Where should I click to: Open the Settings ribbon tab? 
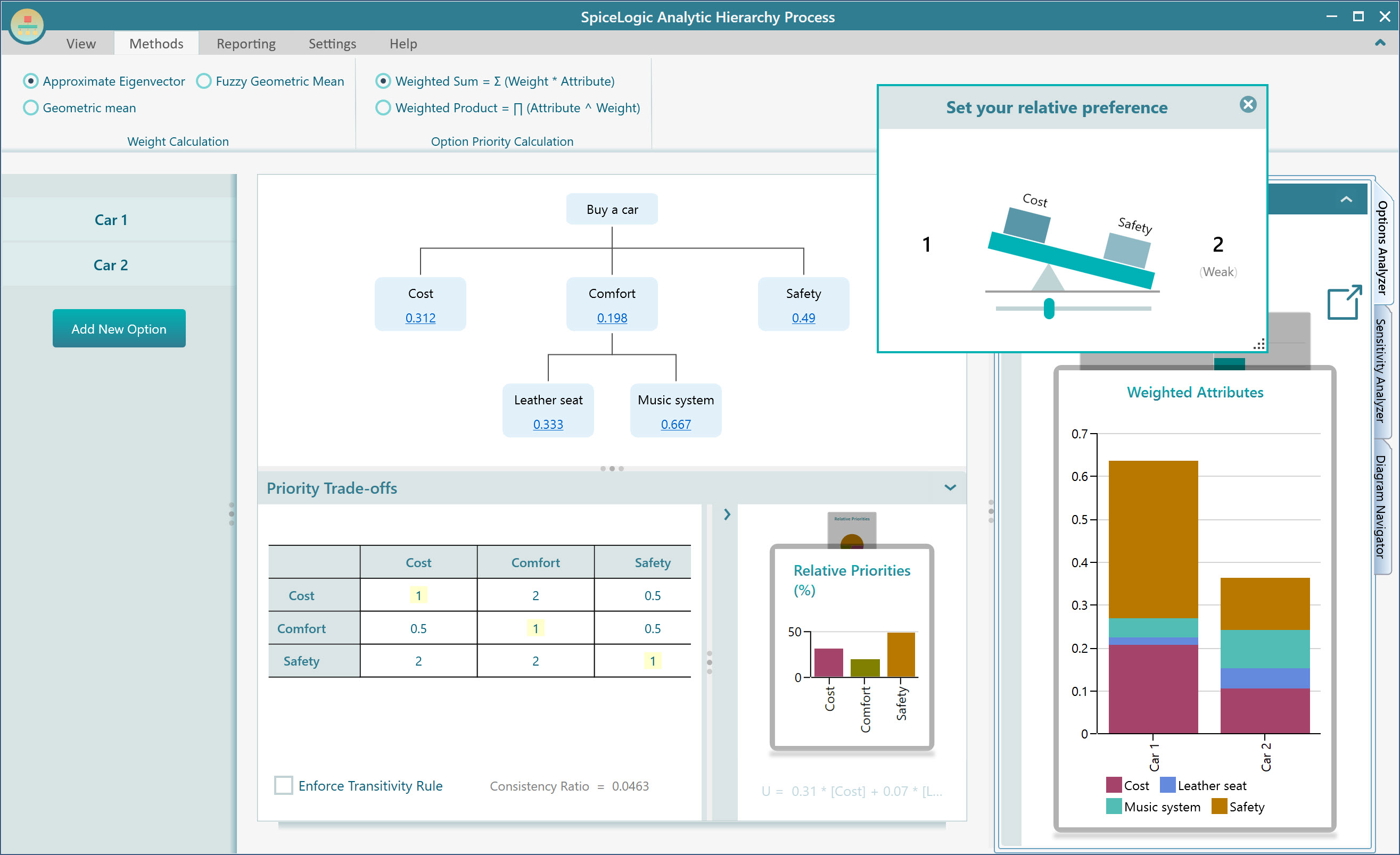(332, 44)
